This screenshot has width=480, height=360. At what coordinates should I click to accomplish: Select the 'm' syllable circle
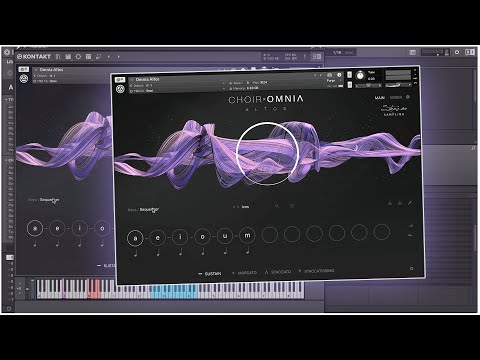(247, 235)
